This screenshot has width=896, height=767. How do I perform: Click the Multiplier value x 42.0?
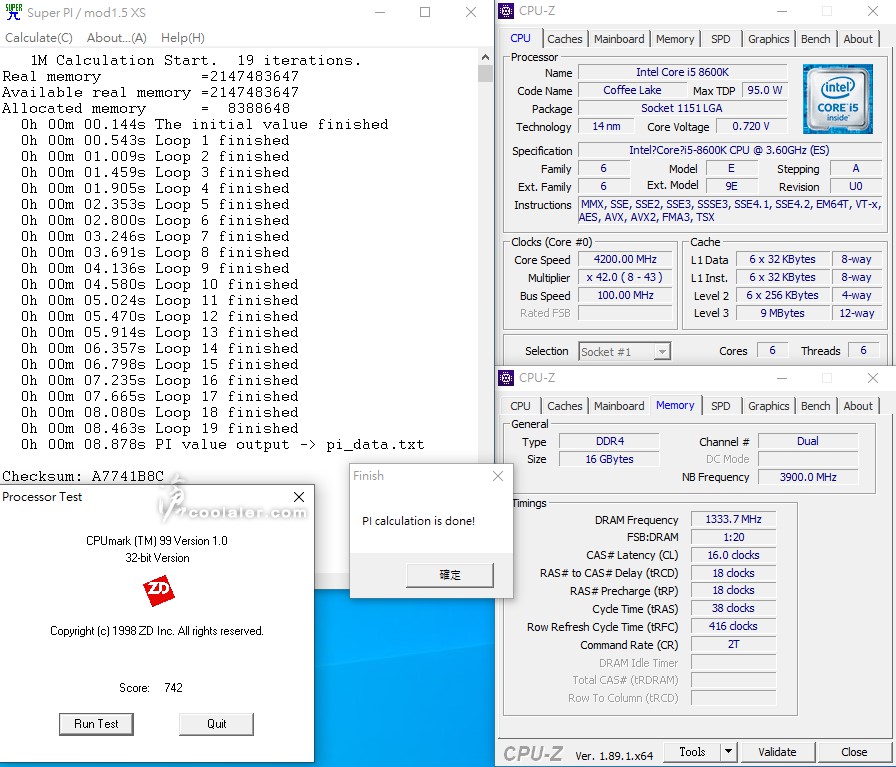[625, 277]
